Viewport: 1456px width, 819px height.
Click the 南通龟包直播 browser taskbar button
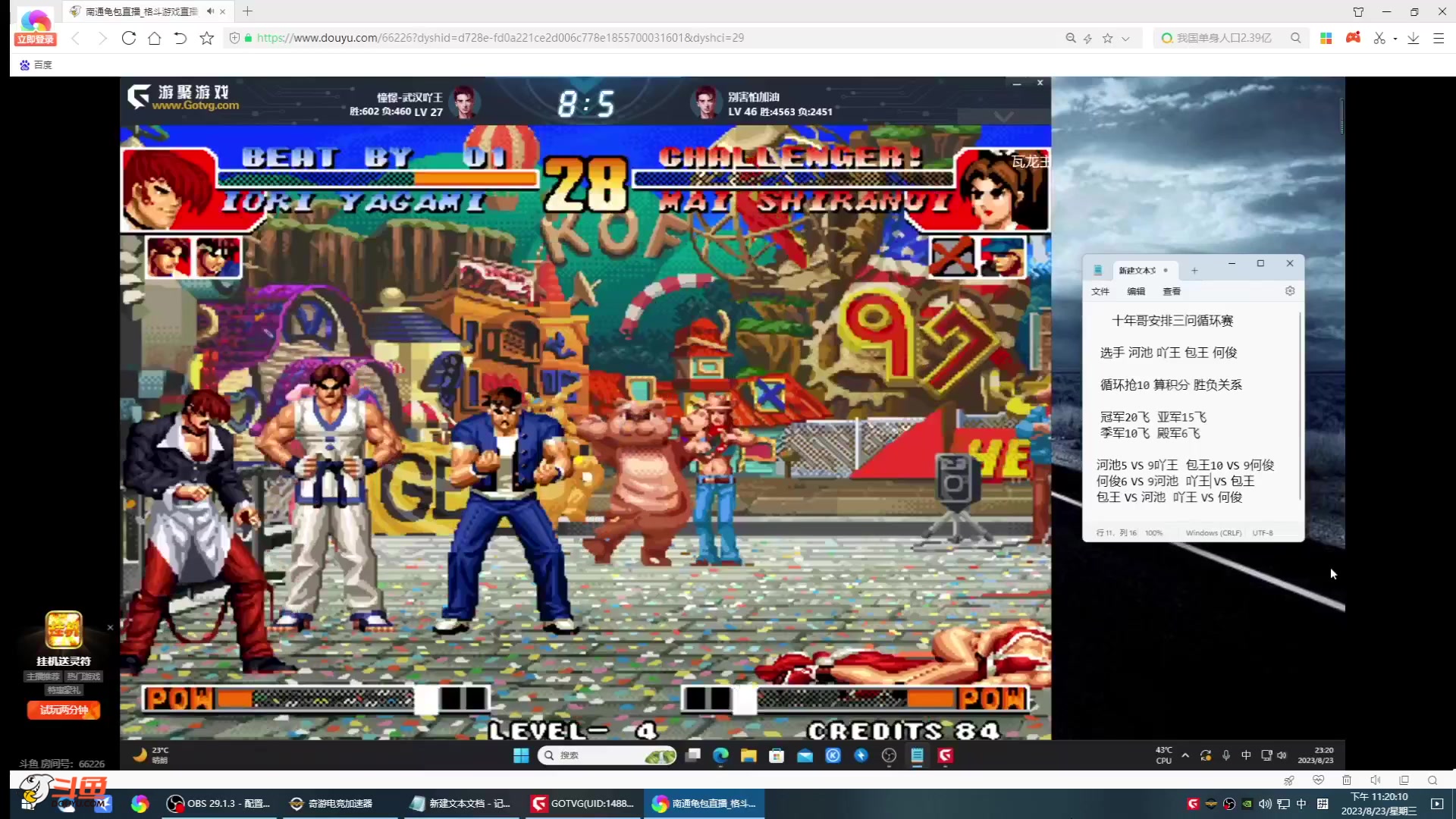tap(704, 803)
